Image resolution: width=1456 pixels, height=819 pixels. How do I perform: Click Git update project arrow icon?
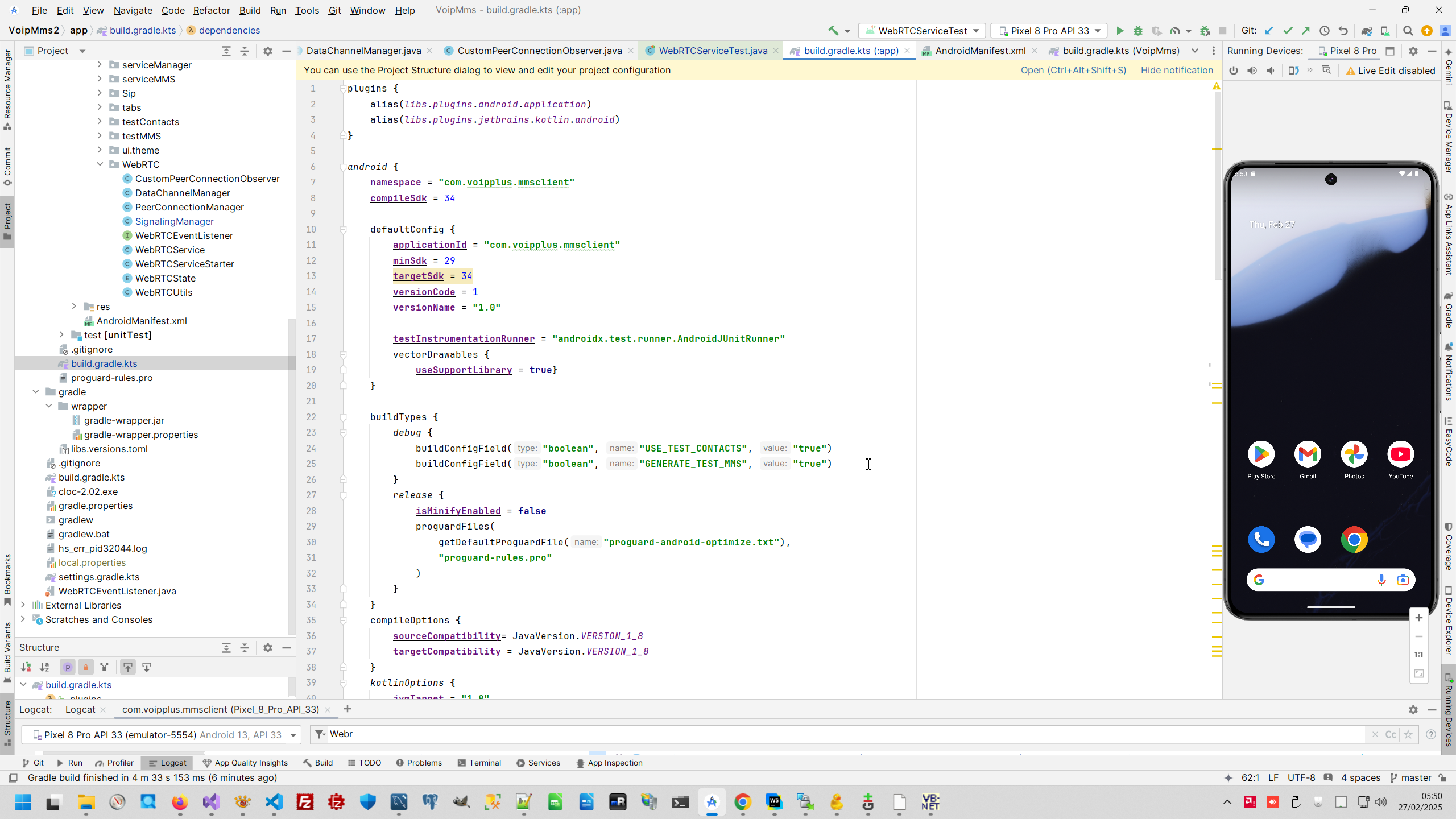1268,31
